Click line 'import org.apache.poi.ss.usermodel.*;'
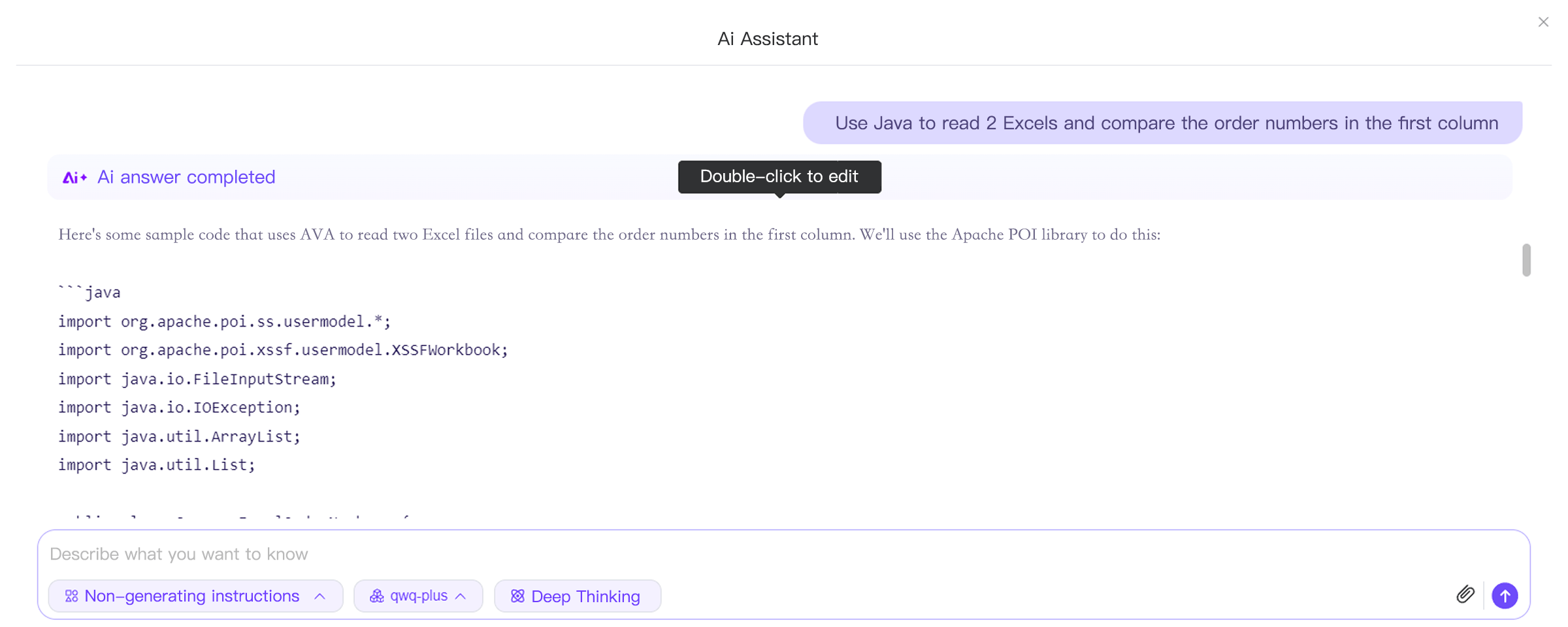The width and height of the screenshot is (1568, 627). click(224, 321)
